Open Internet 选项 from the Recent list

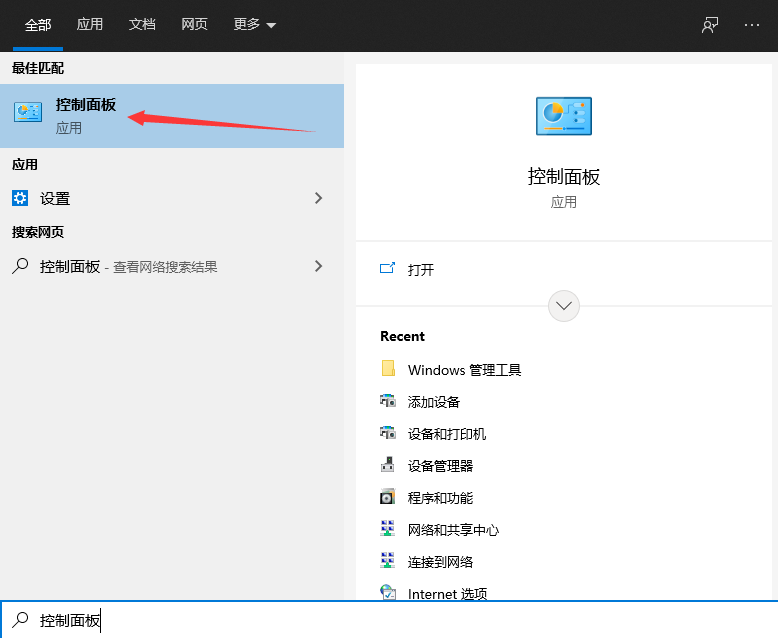pyautogui.click(x=447, y=593)
